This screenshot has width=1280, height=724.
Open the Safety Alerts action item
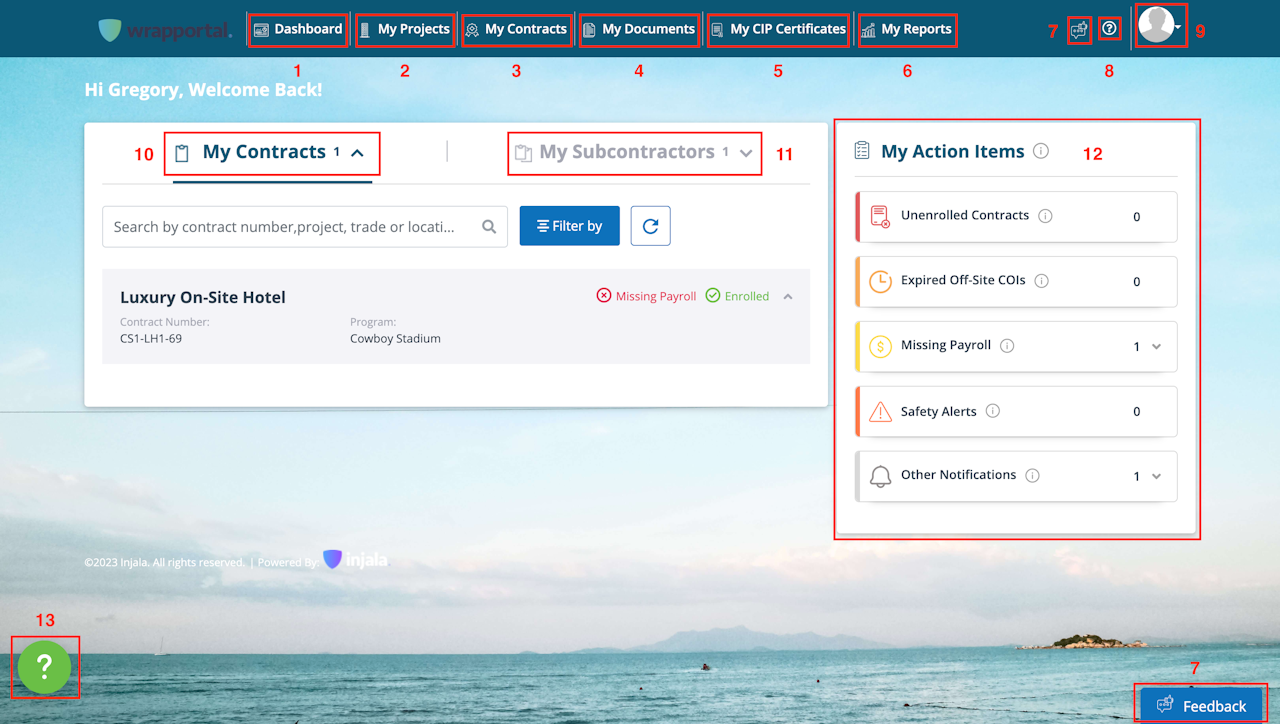1016,411
